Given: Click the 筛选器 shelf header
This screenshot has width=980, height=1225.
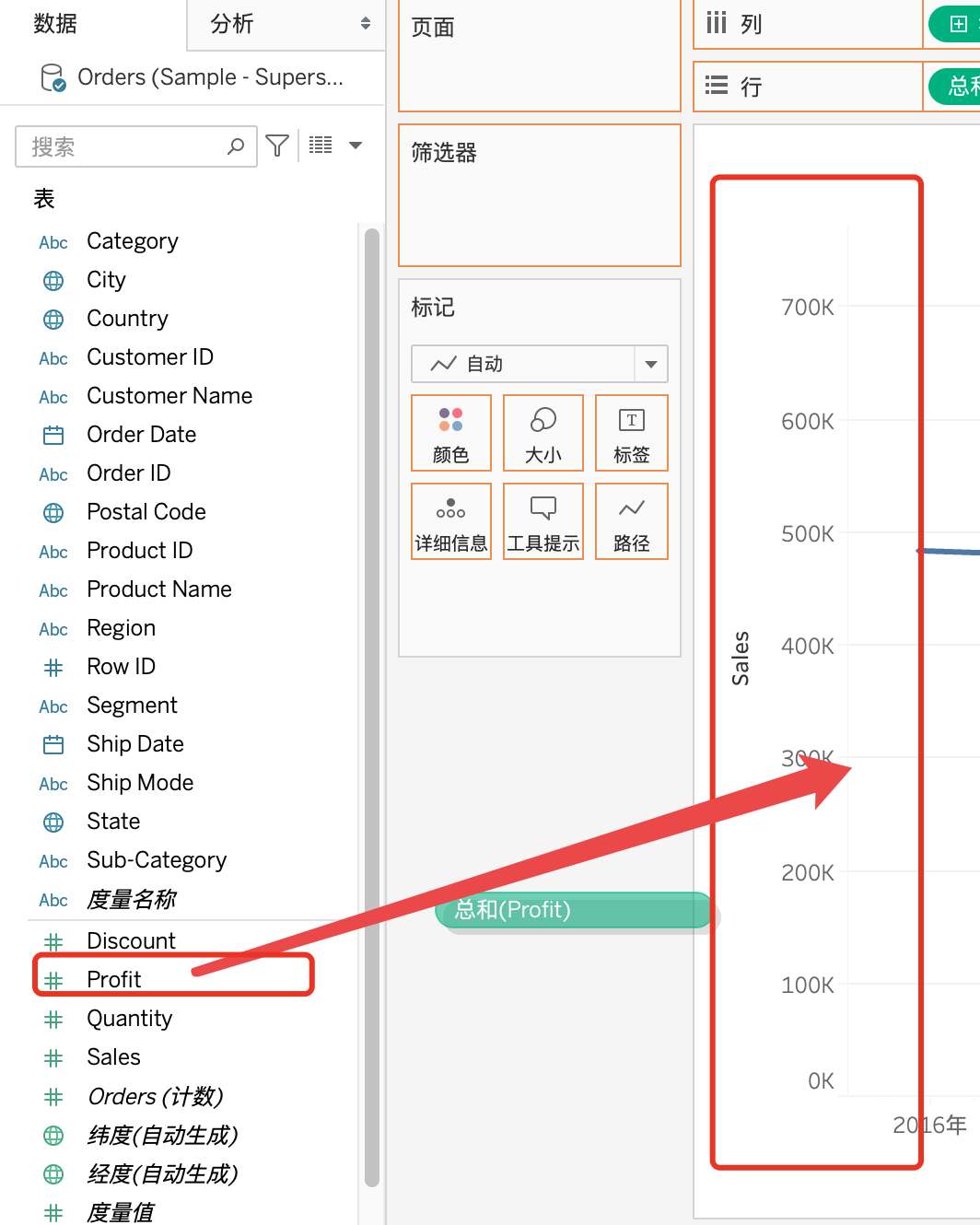Looking at the screenshot, I should click(x=444, y=152).
